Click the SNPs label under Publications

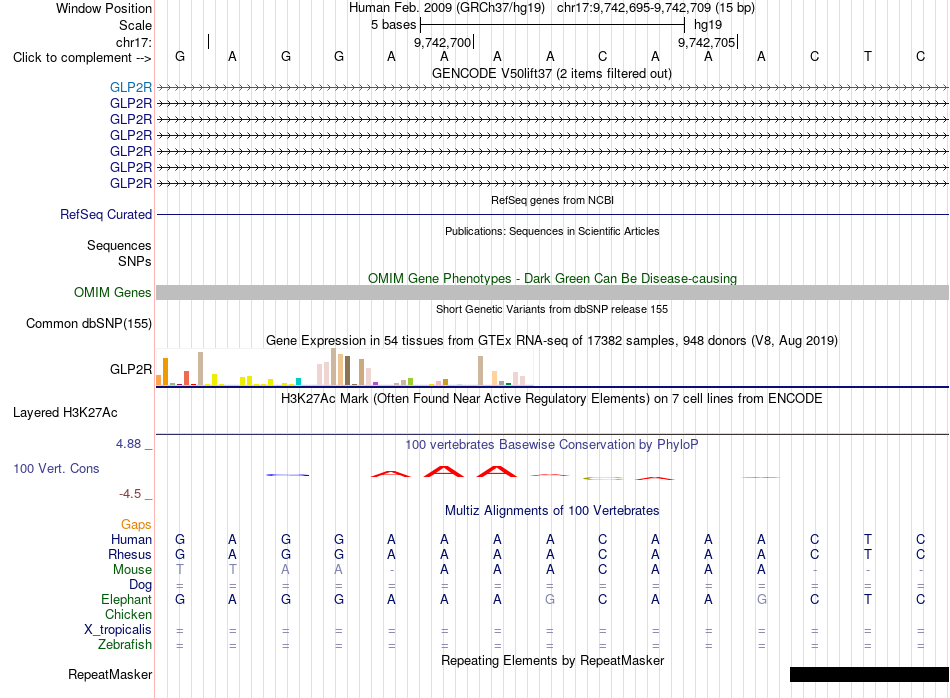click(x=135, y=261)
